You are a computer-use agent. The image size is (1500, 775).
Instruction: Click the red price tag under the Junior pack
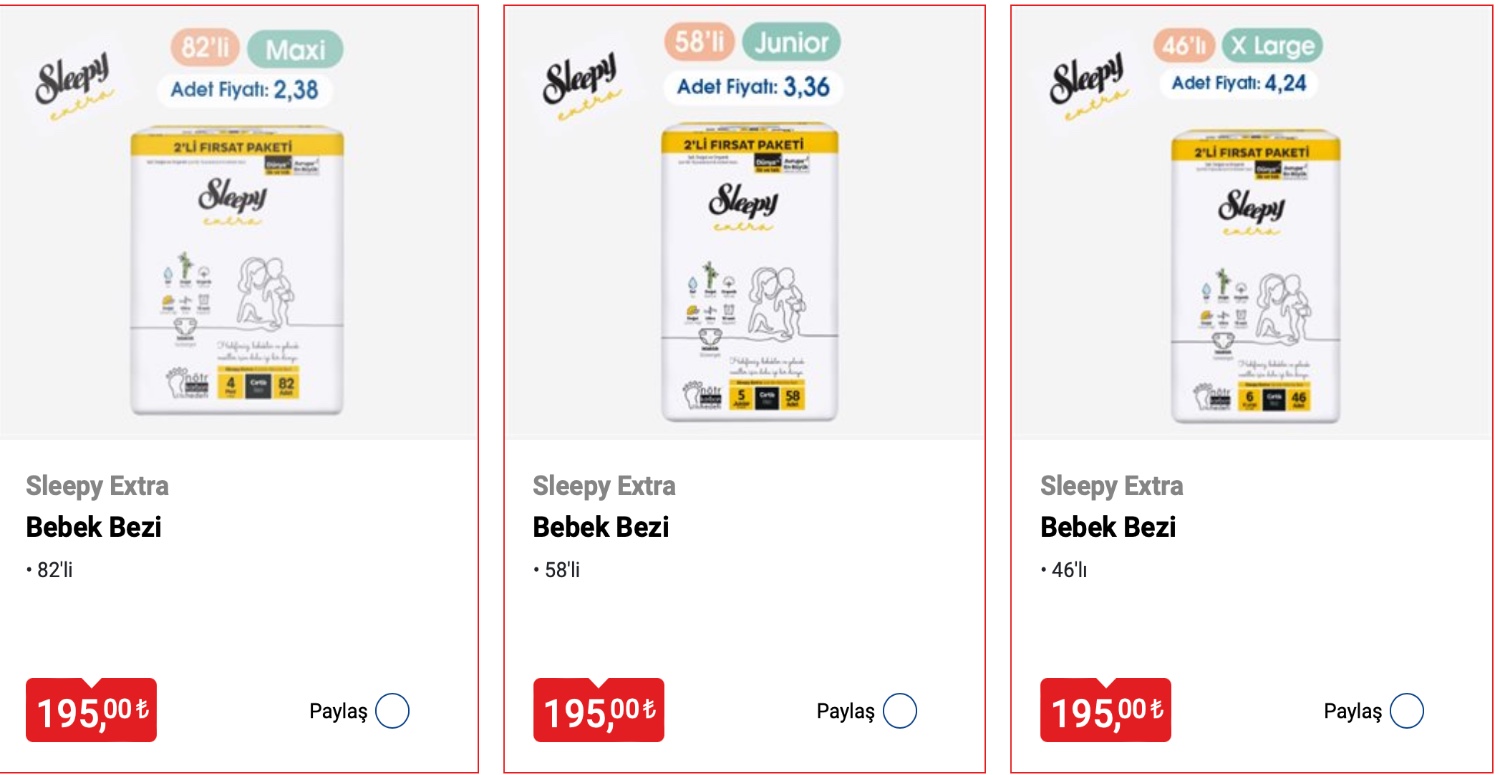click(x=598, y=711)
